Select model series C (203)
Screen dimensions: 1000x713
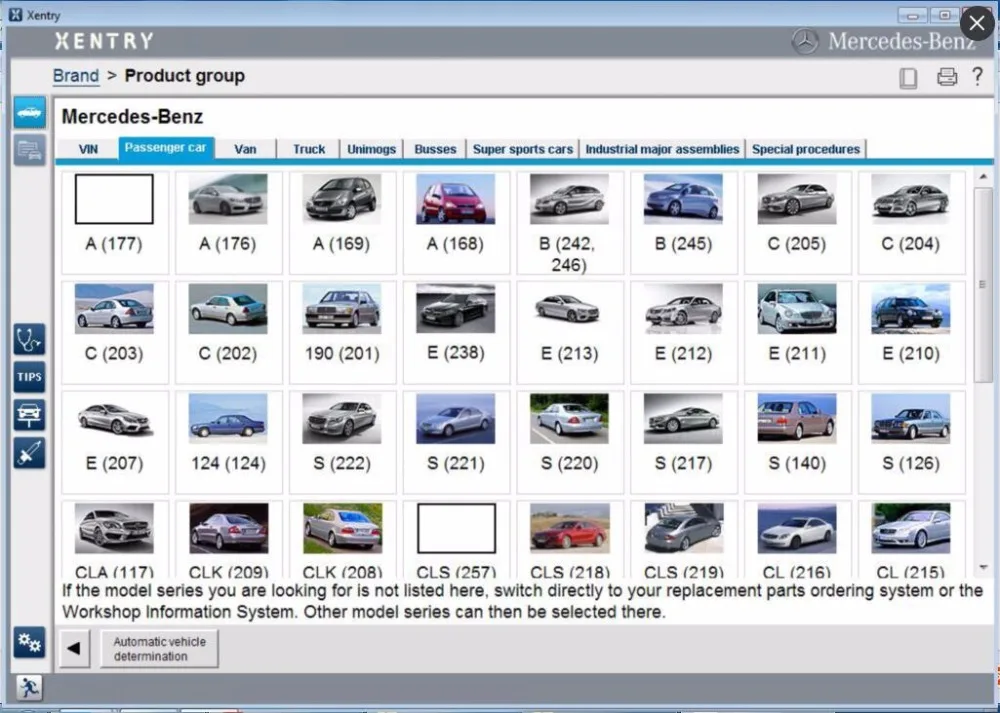tap(115, 332)
